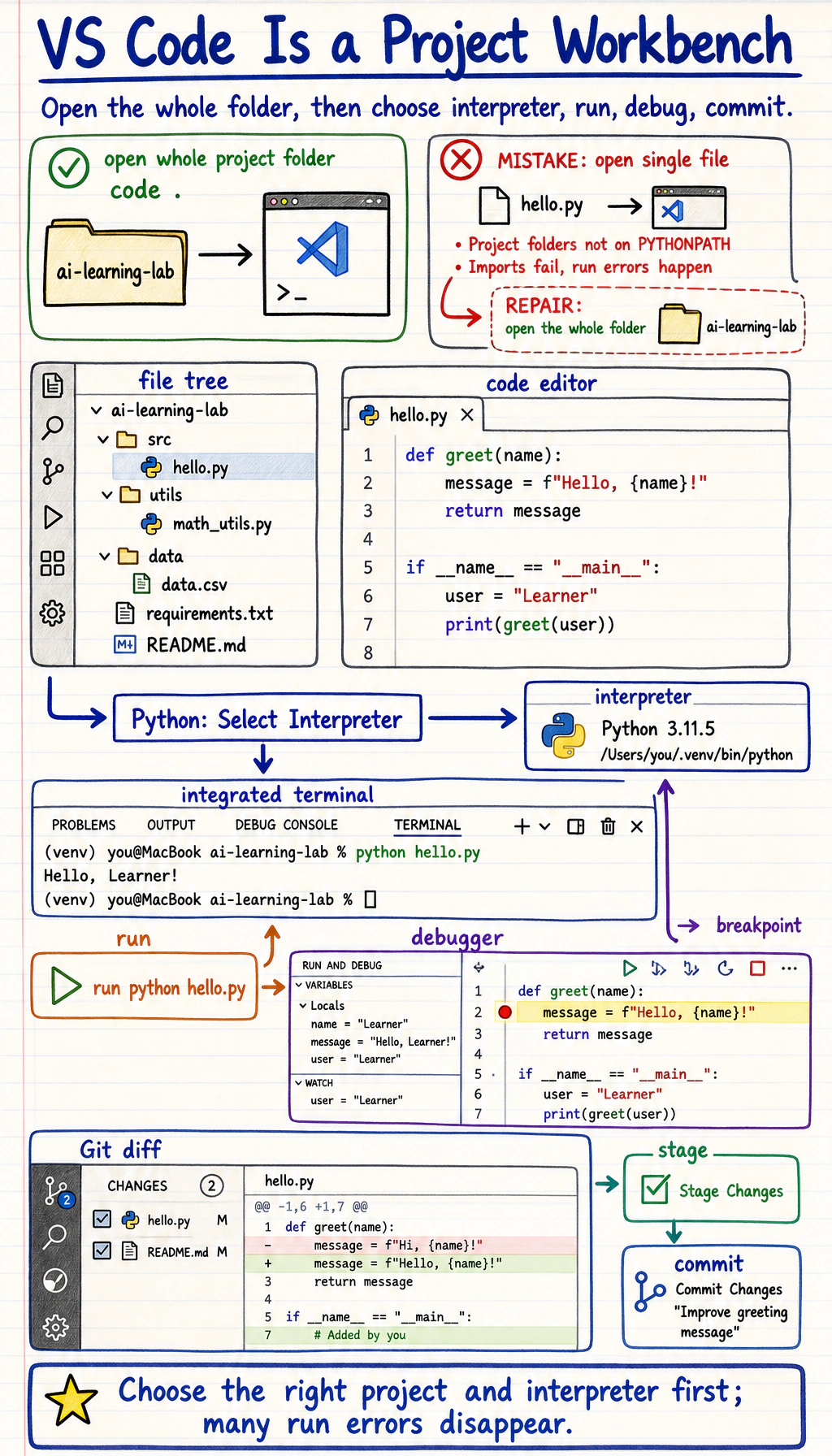Toggle the hello.py checkbox in CHANGES

tap(102, 1220)
